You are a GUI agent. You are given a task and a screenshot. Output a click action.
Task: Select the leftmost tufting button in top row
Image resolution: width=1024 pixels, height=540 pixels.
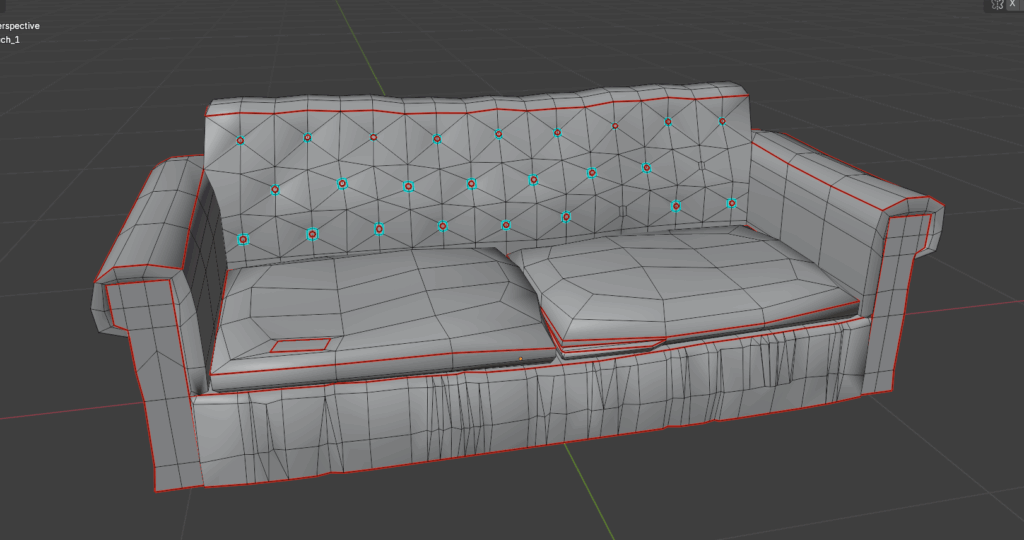point(240,141)
